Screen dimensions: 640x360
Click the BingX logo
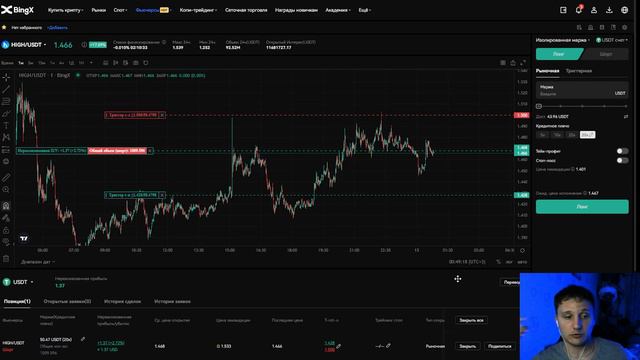(17, 10)
